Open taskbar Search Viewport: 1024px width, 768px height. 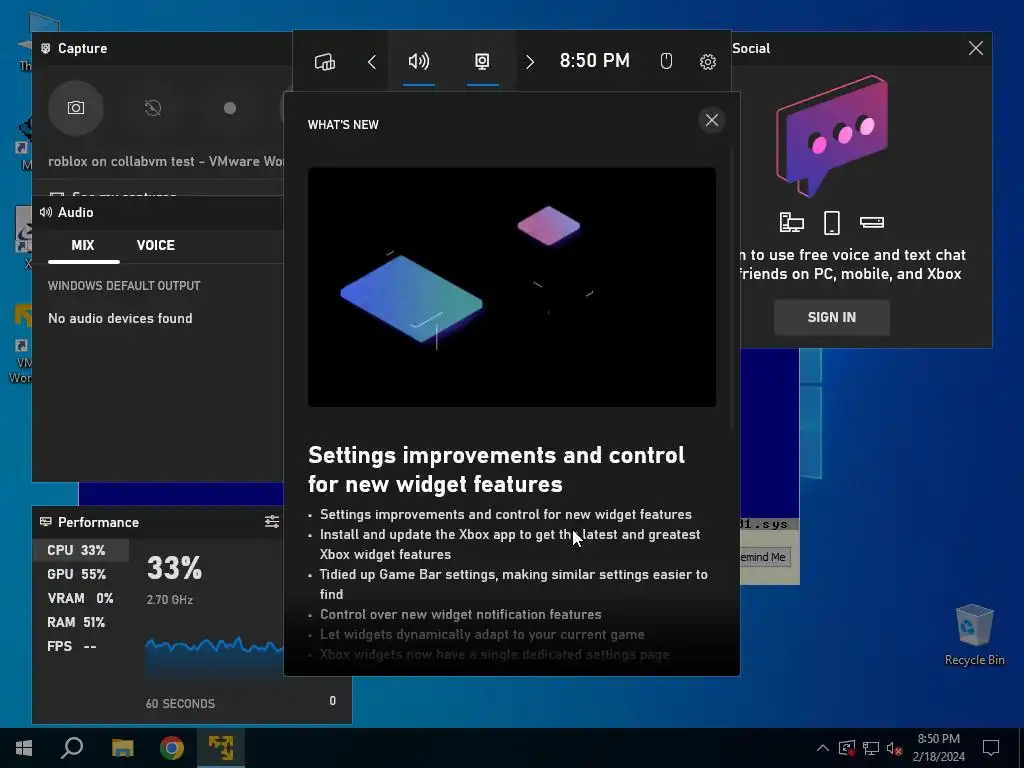coord(72,748)
